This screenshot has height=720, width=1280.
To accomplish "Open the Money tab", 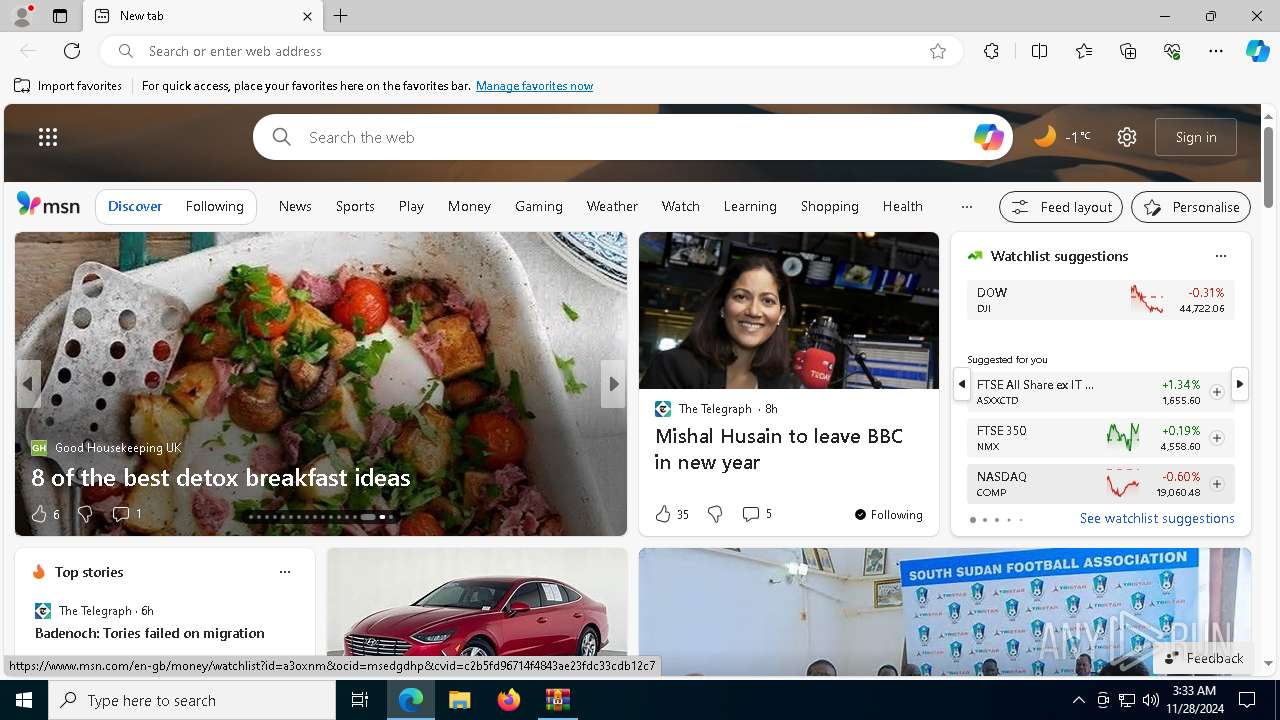I will (x=469, y=206).
